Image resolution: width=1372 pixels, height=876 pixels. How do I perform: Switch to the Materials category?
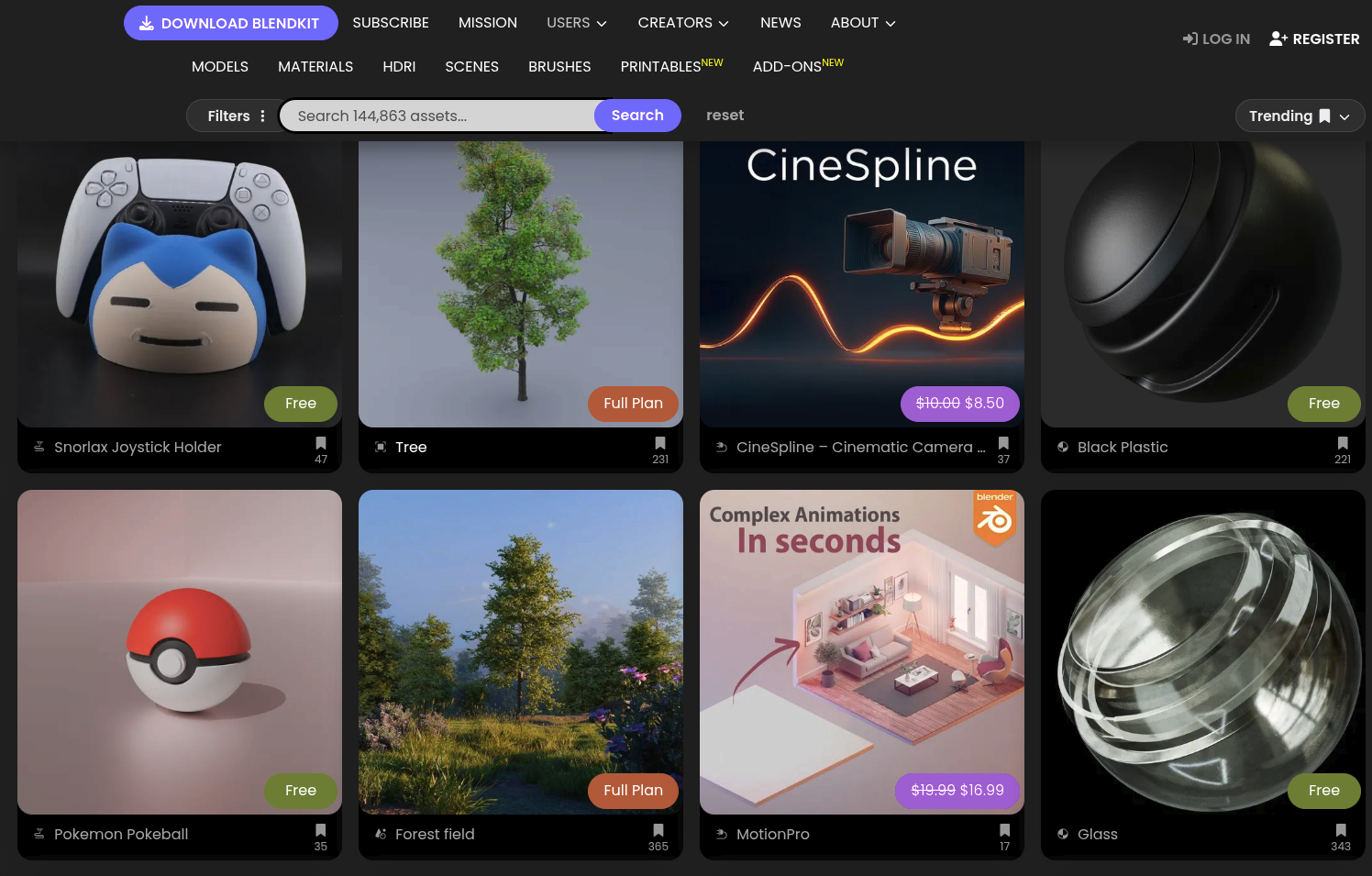[x=315, y=67]
